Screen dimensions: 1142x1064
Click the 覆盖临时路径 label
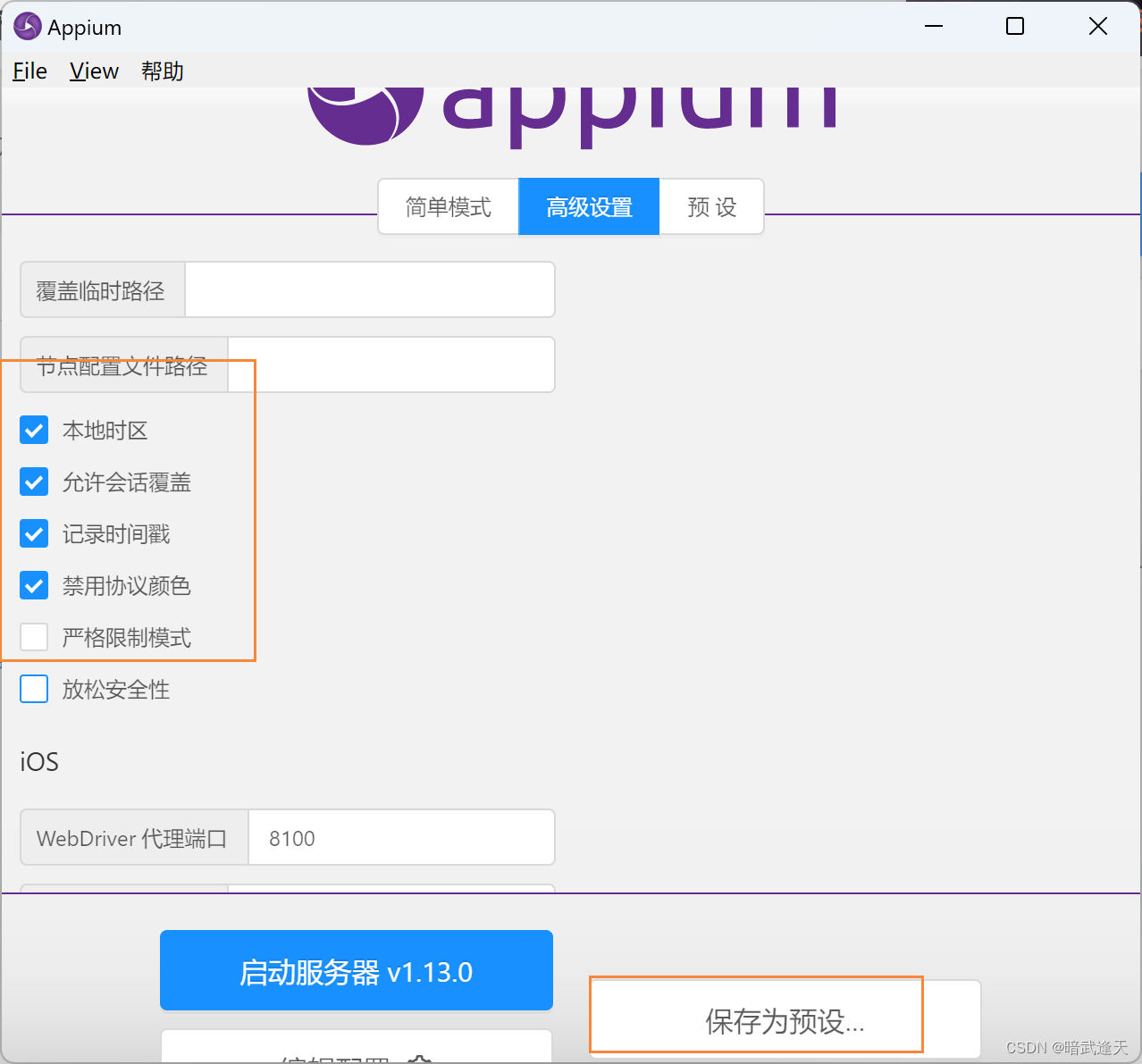coord(101,290)
